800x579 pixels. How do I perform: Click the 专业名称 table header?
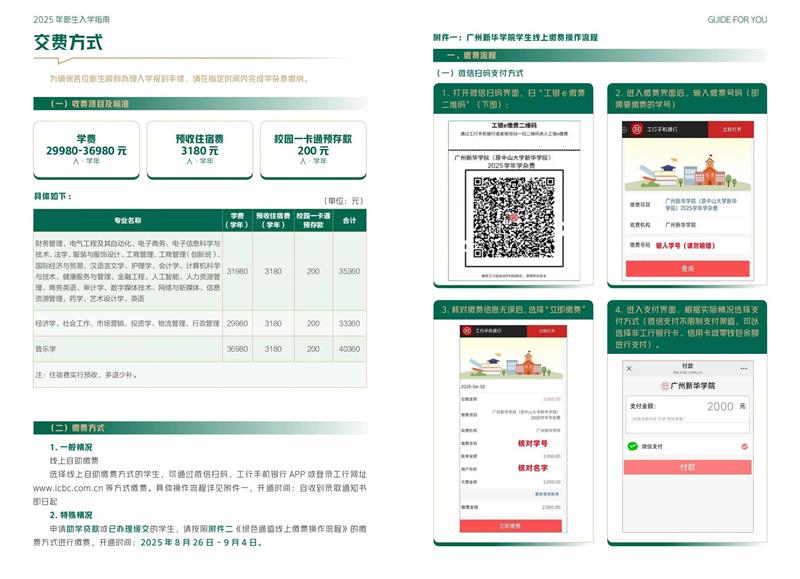pos(128,220)
